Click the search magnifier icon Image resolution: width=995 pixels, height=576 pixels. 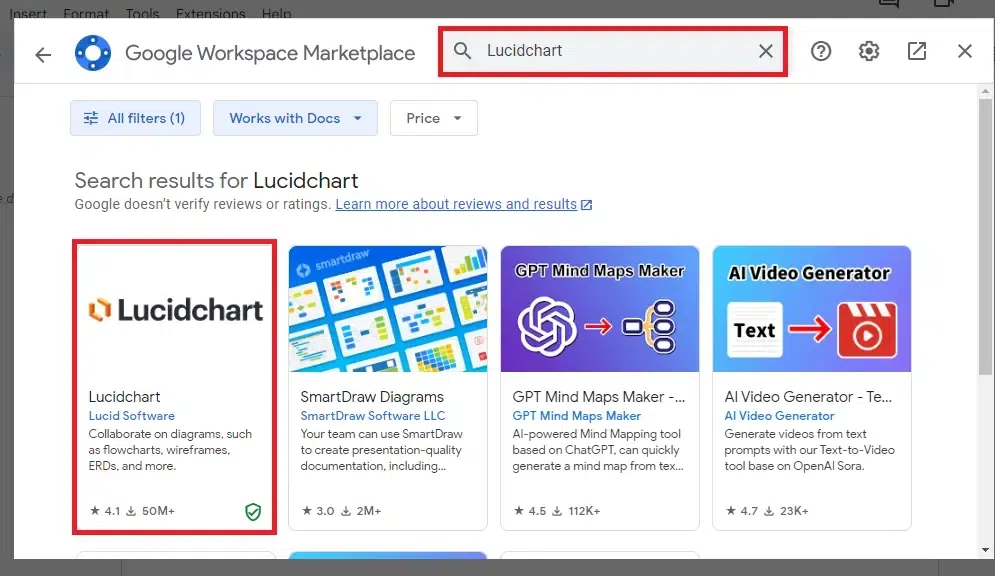tap(463, 51)
